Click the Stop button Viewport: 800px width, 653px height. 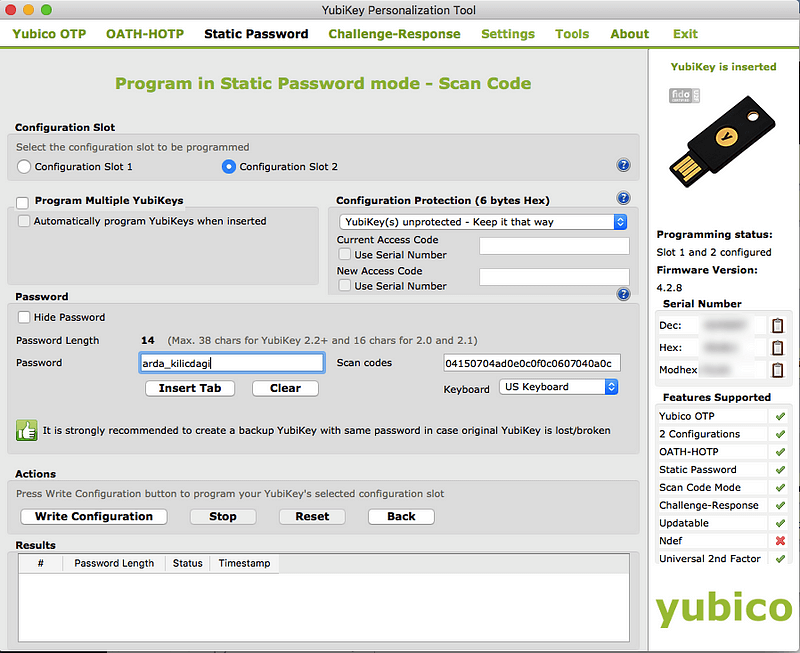tap(223, 516)
